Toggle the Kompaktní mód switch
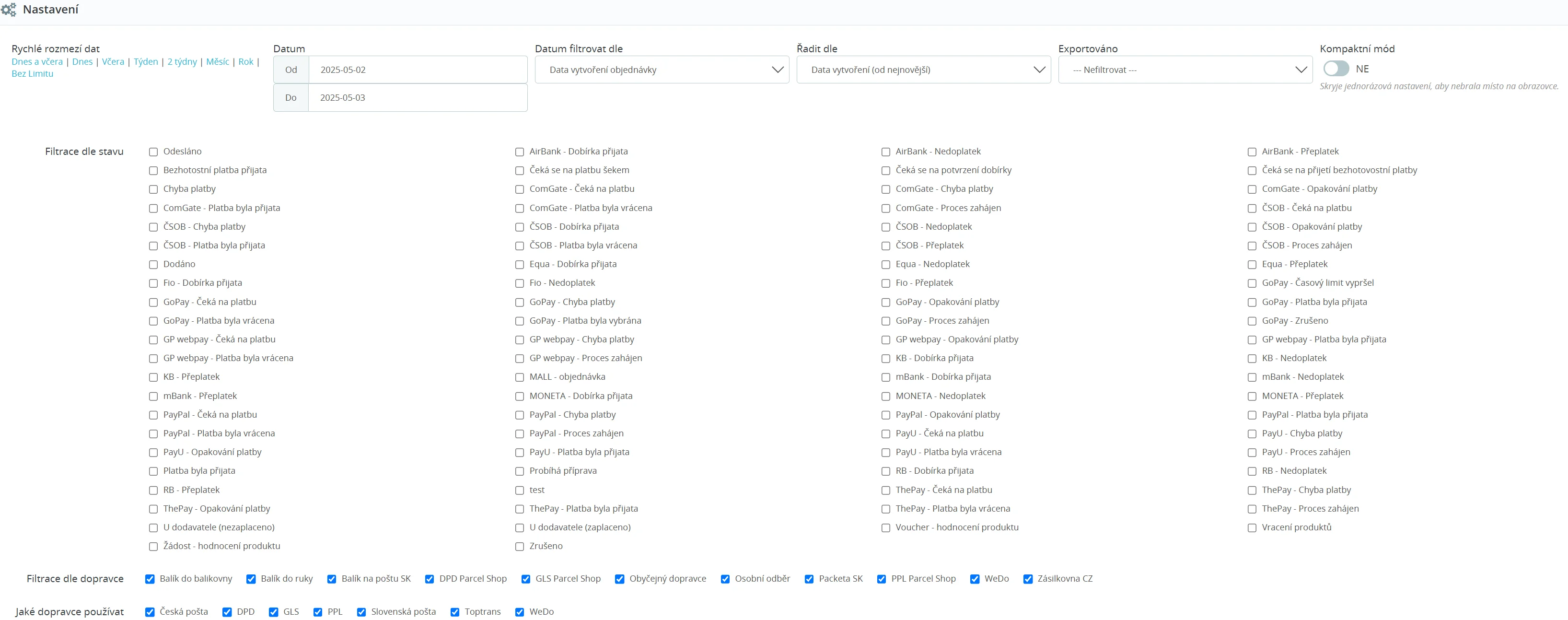The image size is (1568, 620). pyautogui.click(x=1336, y=69)
